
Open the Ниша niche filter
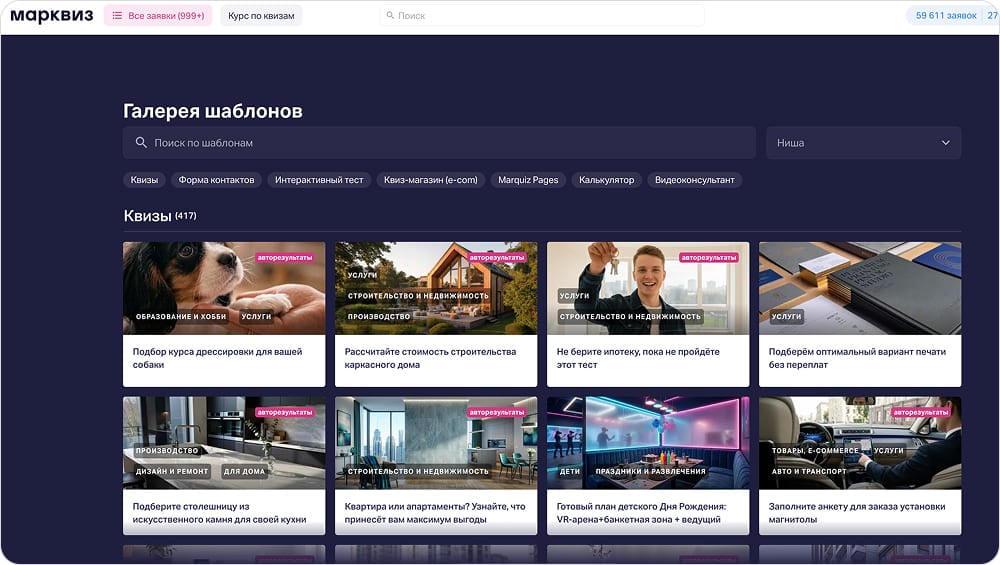863,143
